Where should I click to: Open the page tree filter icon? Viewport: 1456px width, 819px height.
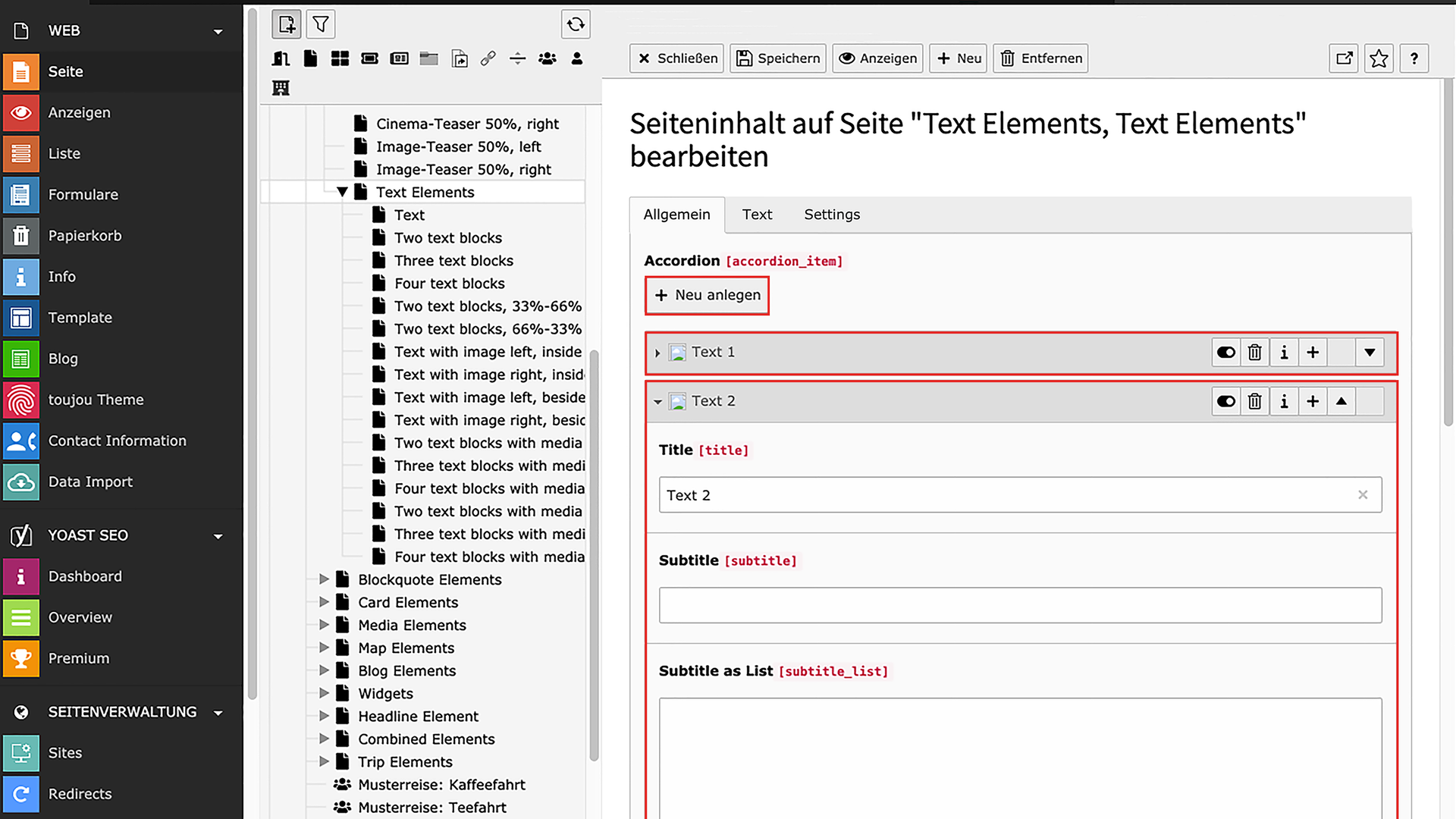tap(321, 24)
